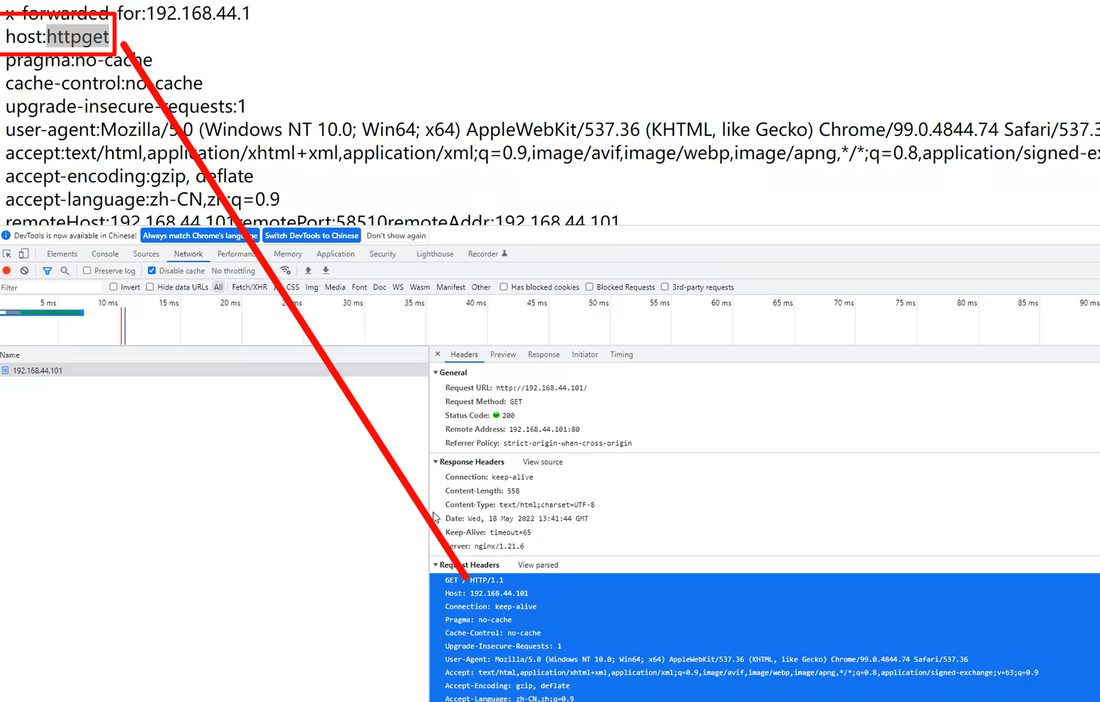
Task: Tick the Blocked Requests checkbox
Action: (x=589, y=287)
